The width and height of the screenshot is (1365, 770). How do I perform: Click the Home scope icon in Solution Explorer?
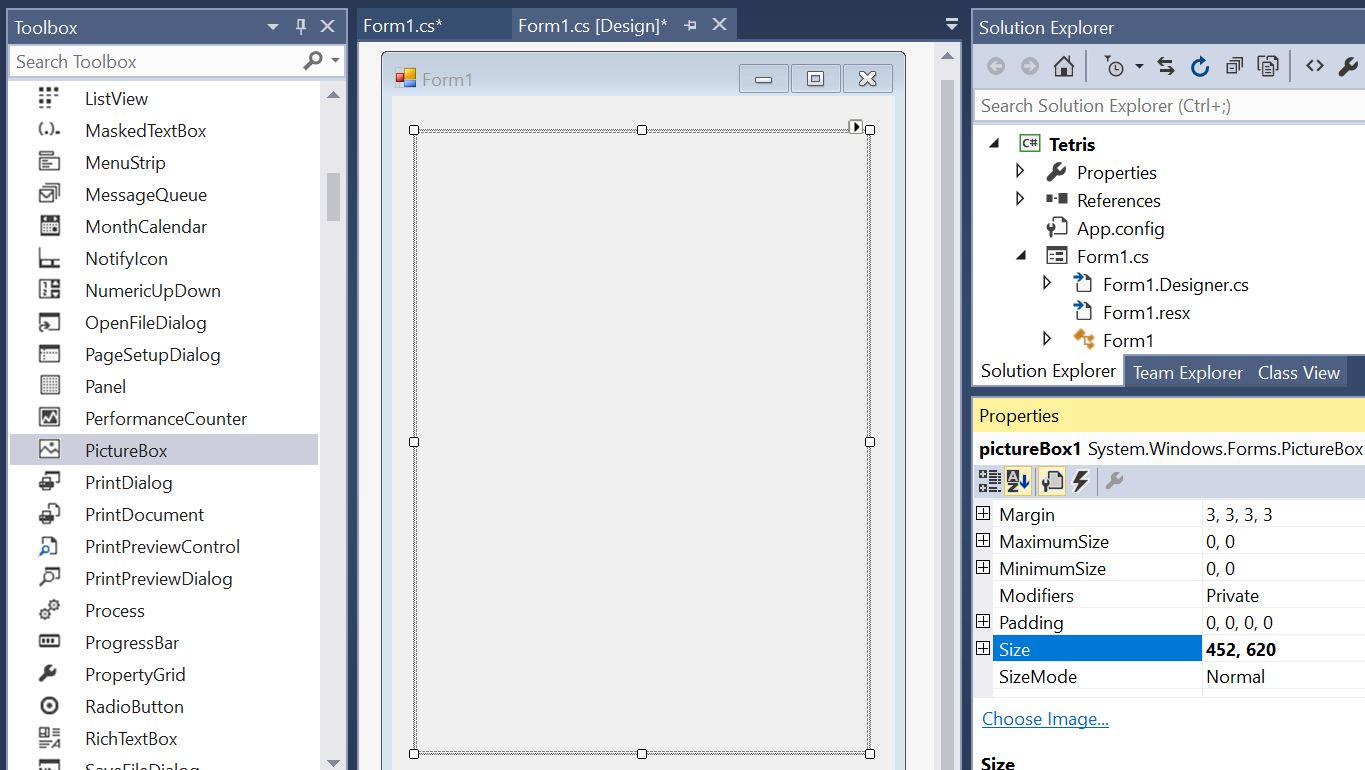pyautogui.click(x=1063, y=65)
